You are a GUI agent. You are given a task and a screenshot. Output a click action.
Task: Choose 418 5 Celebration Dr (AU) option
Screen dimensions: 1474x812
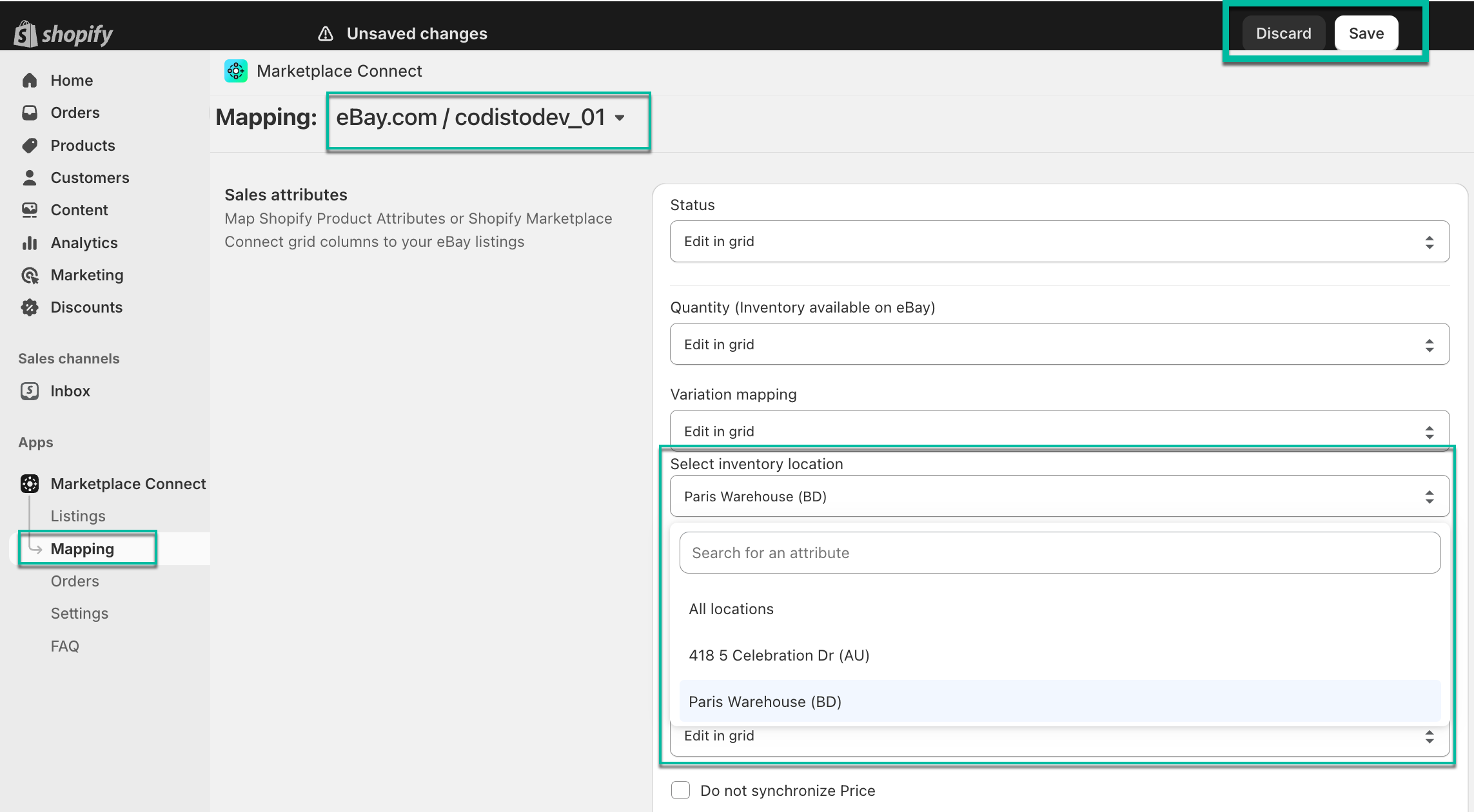click(1059, 655)
